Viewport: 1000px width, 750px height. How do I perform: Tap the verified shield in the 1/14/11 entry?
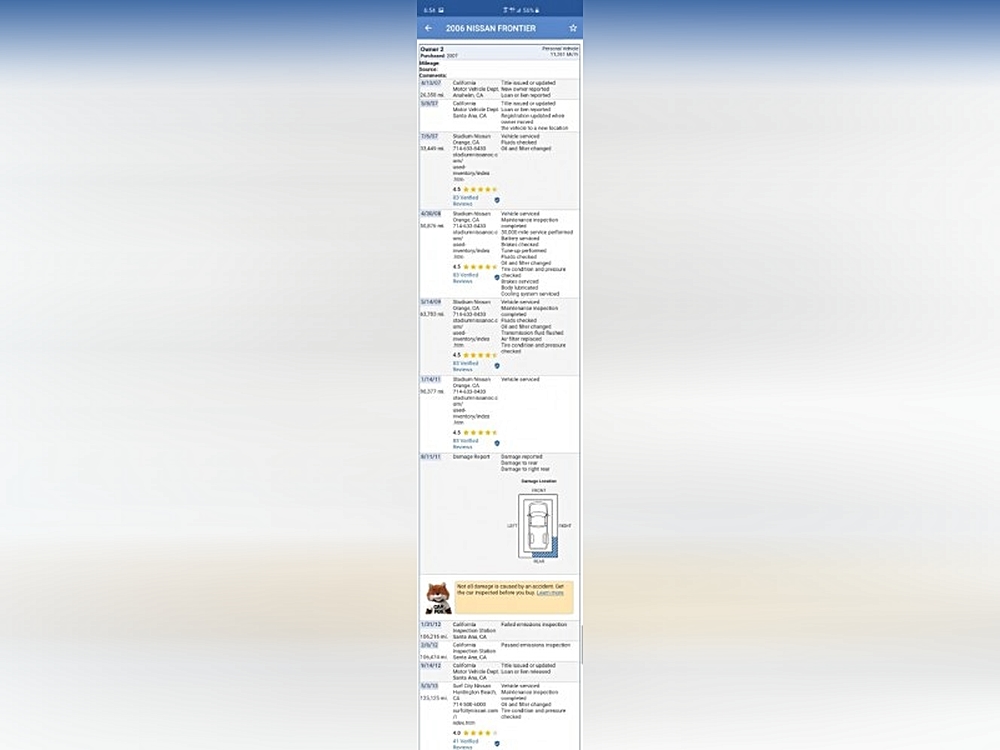point(497,443)
